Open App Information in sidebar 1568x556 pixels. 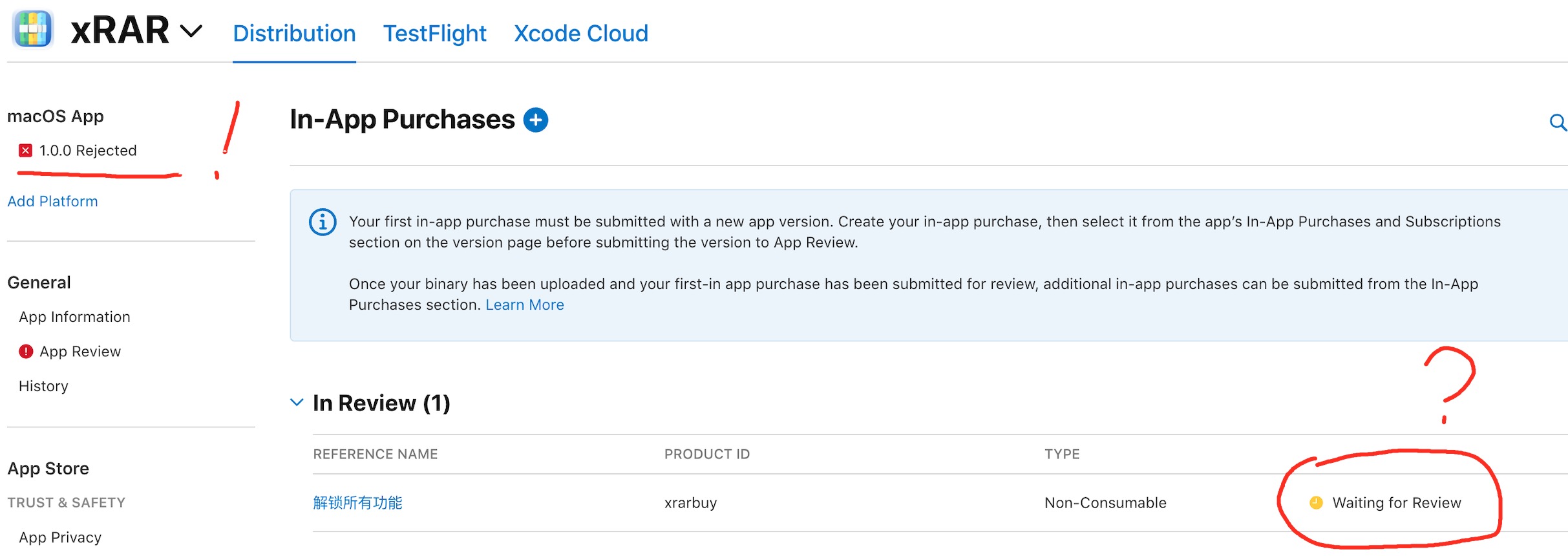(x=74, y=317)
